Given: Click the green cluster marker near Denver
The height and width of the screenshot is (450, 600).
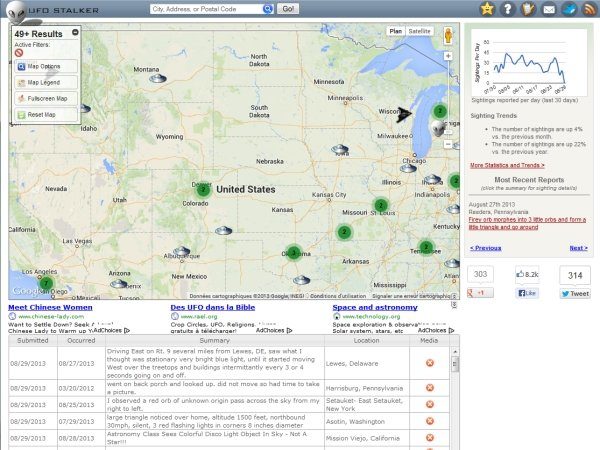Looking at the screenshot, I should (203, 189).
